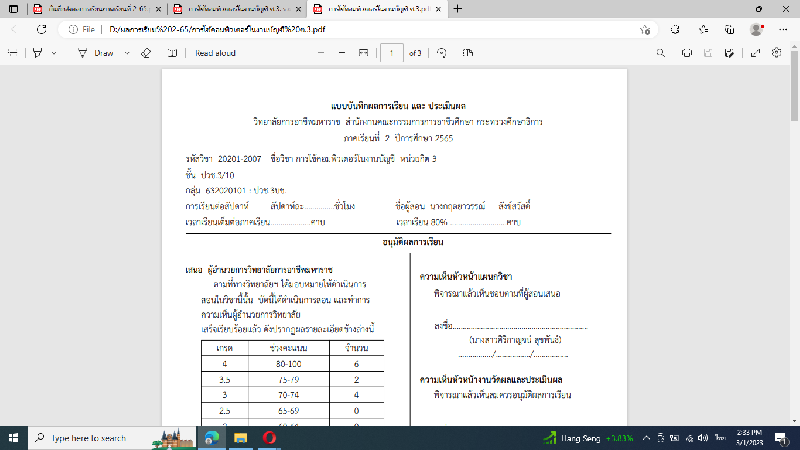Screen dimensions: 800x450
Task: Zoom in on the PDF page
Action: [342, 53]
